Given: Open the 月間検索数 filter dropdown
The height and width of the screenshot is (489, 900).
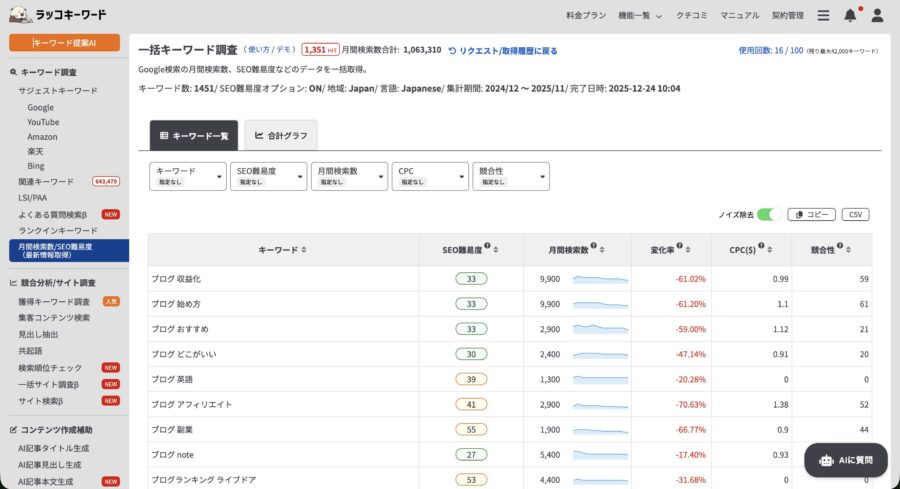Looking at the screenshot, I should click(x=349, y=176).
